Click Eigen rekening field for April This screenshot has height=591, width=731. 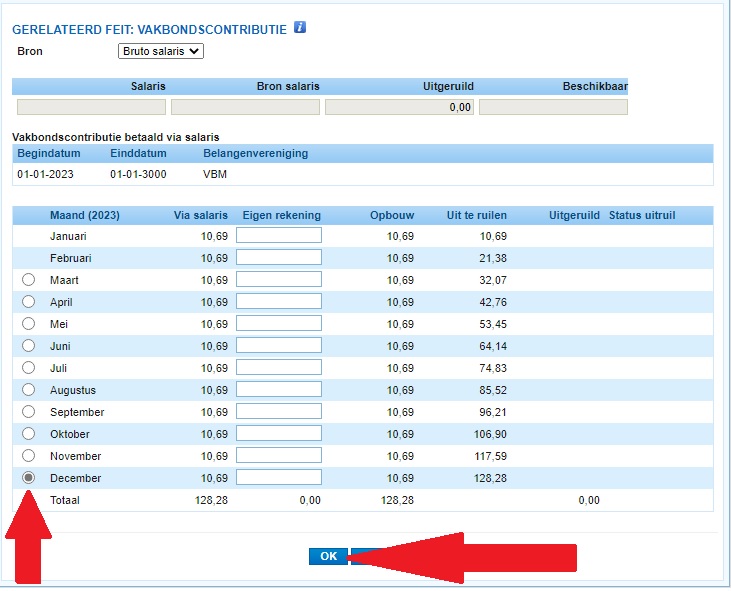tap(279, 301)
